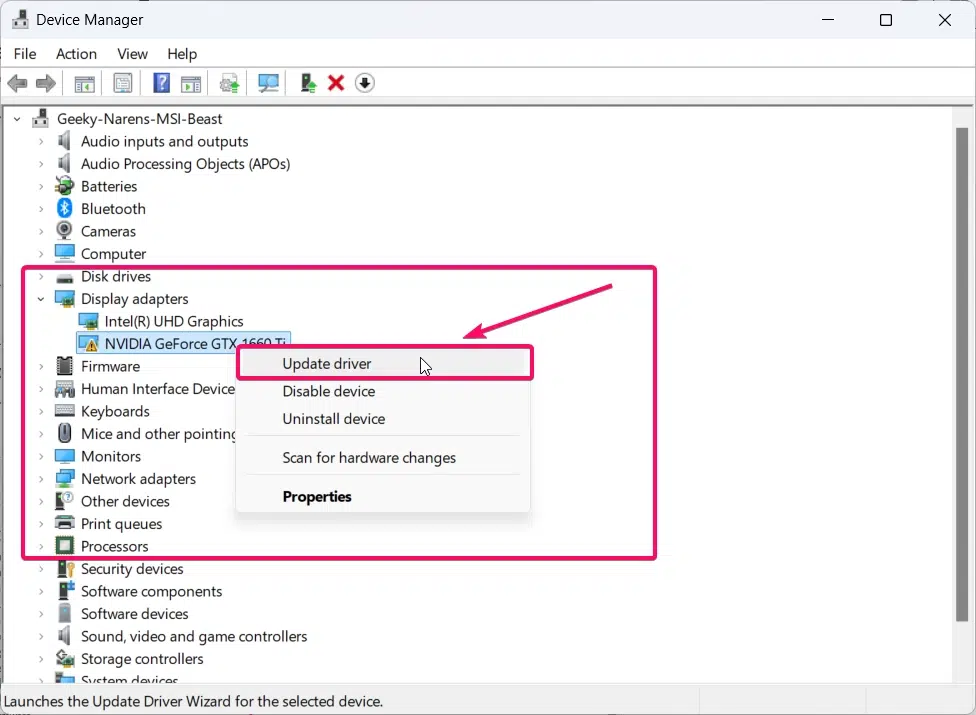The width and height of the screenshot is (976, 715).
Task: Click the red X Uninstall device icon
Action: pos(336,83)
